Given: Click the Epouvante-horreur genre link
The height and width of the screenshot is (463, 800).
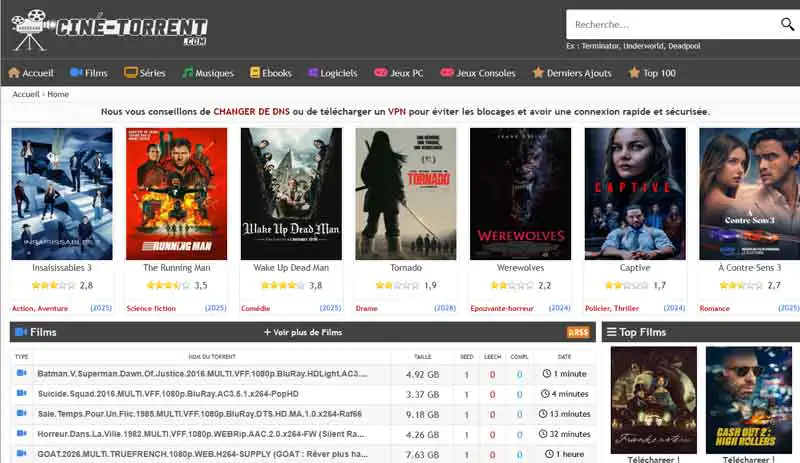Looking at the screenshot, I should point(502,308).
